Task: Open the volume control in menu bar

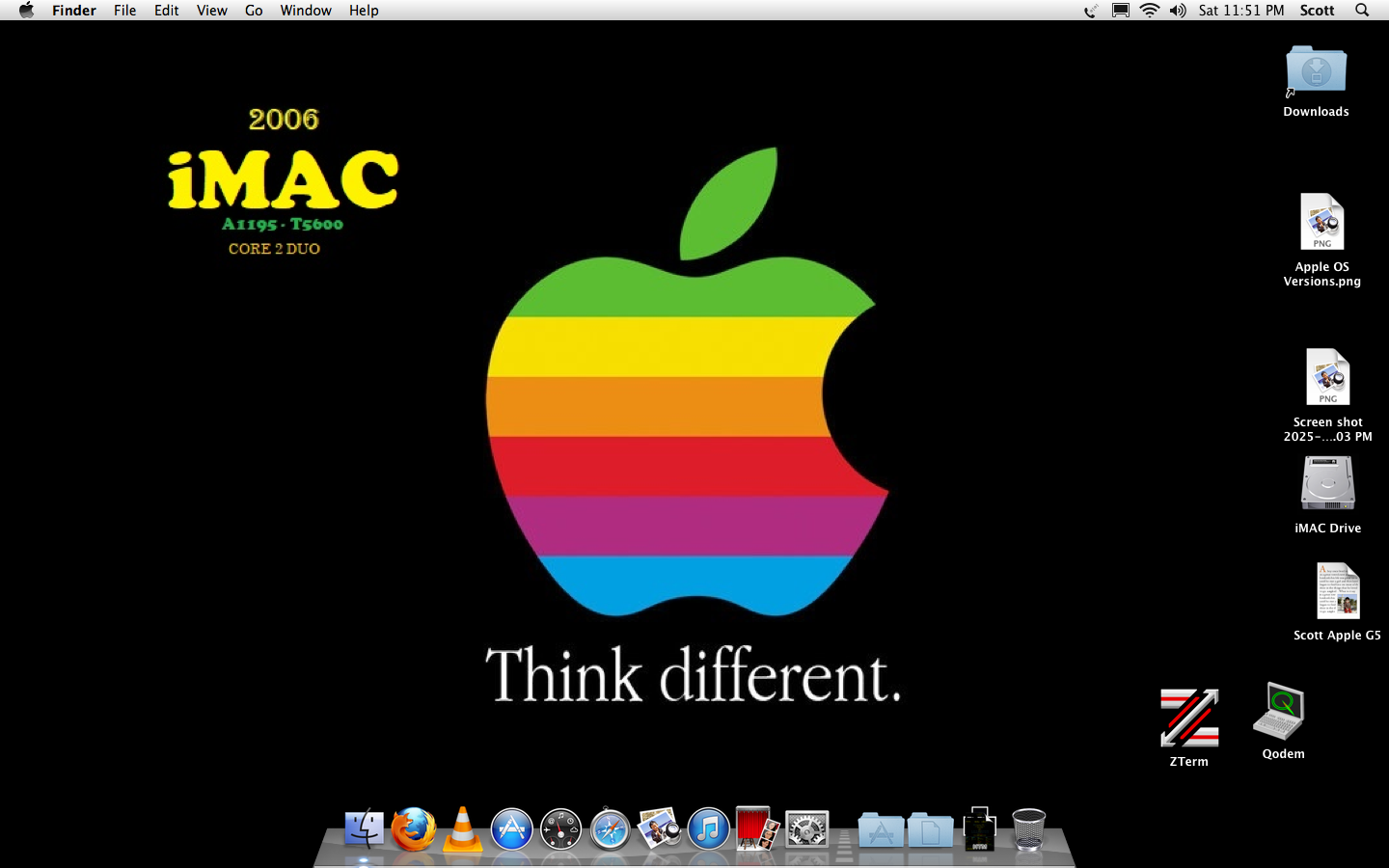Action: pos(1178,11)
